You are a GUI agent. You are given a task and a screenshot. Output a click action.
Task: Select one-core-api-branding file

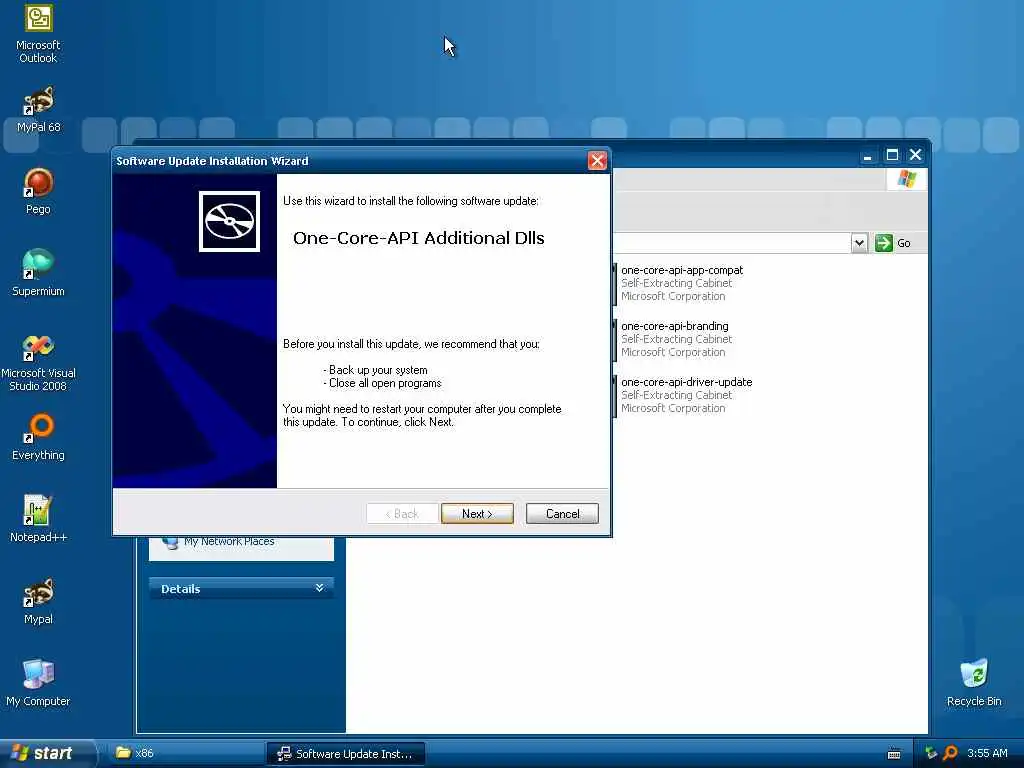click(675, 339)
